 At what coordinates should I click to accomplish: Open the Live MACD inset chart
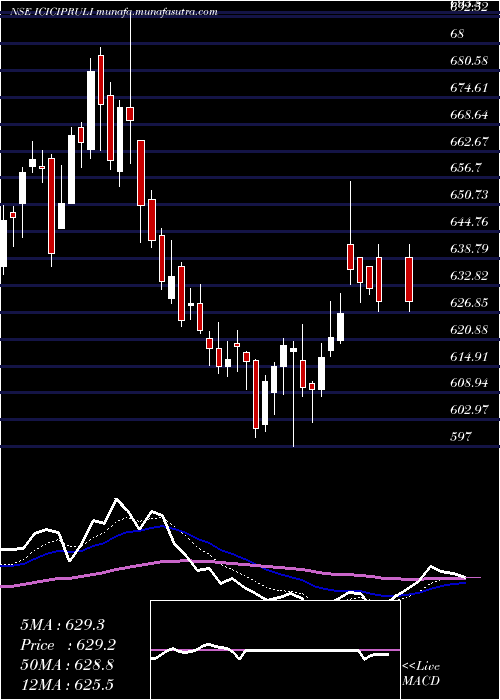[275, 650]
